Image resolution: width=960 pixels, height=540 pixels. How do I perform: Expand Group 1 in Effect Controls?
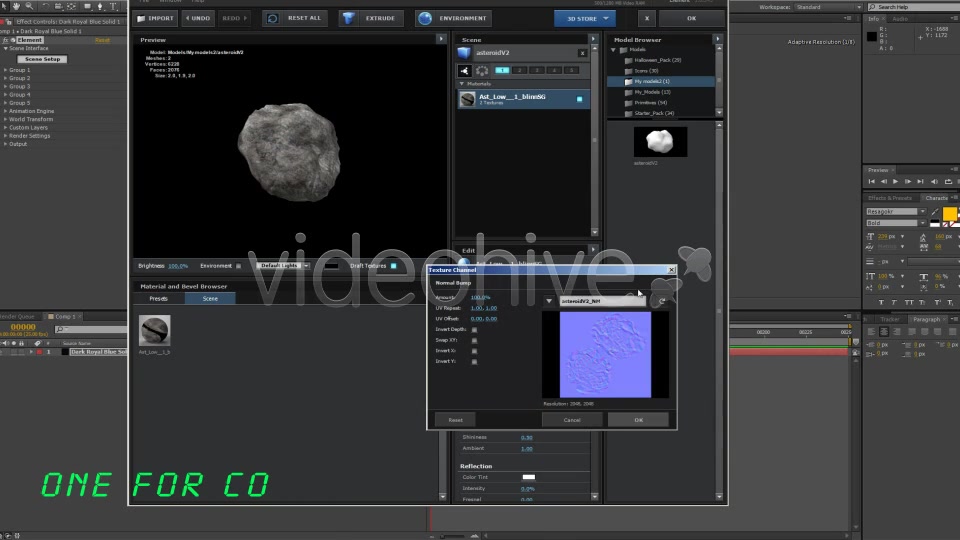6,70
